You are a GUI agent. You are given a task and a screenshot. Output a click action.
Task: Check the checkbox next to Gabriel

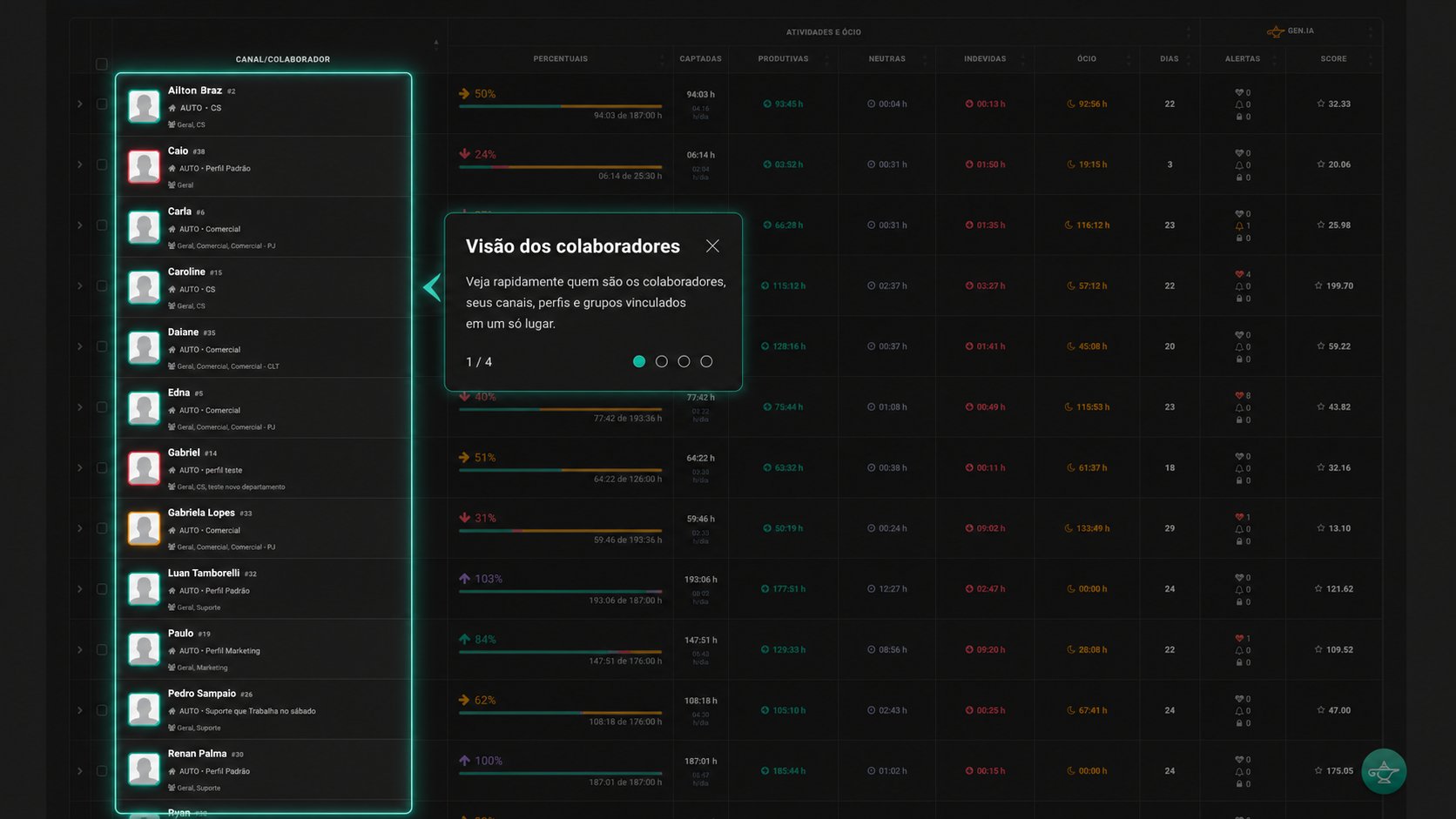(x=102, y=467)
